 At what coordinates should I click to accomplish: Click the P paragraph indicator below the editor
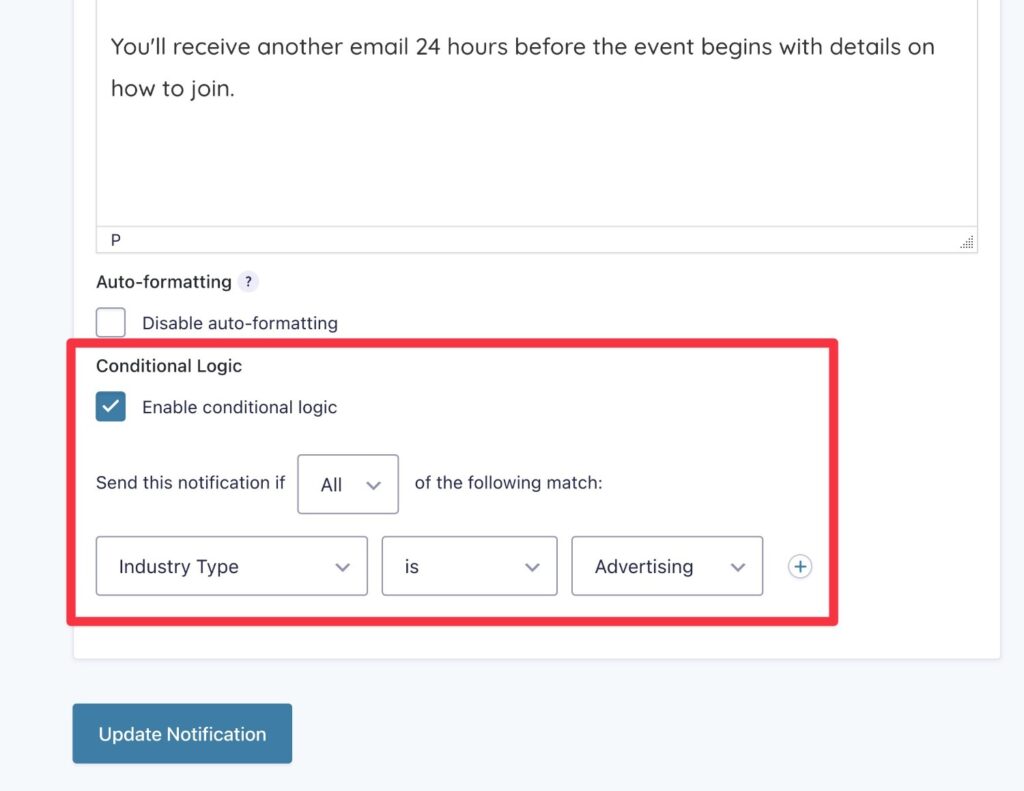pos(115,239)
